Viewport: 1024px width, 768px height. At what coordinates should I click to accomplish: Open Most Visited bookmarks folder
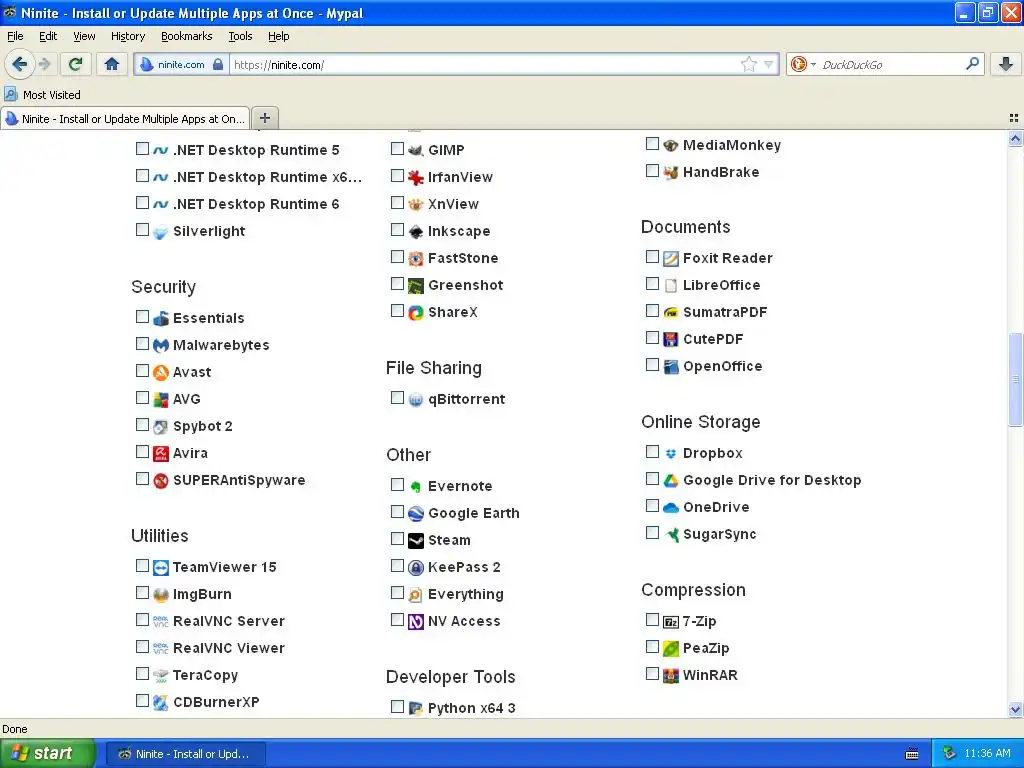(43, 95)
